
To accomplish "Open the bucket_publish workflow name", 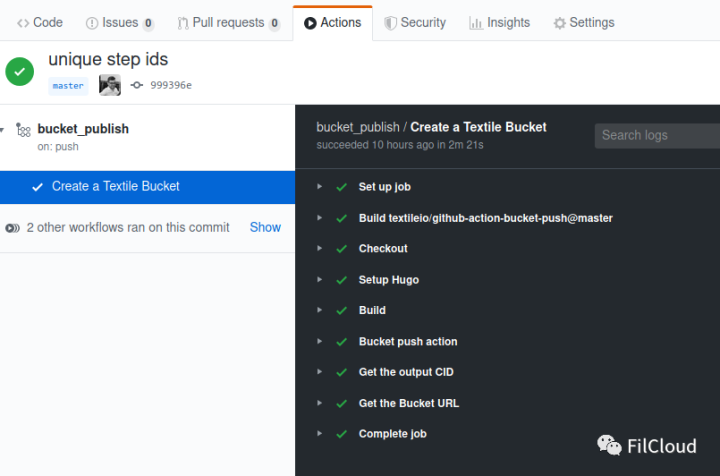I will 83,129.
